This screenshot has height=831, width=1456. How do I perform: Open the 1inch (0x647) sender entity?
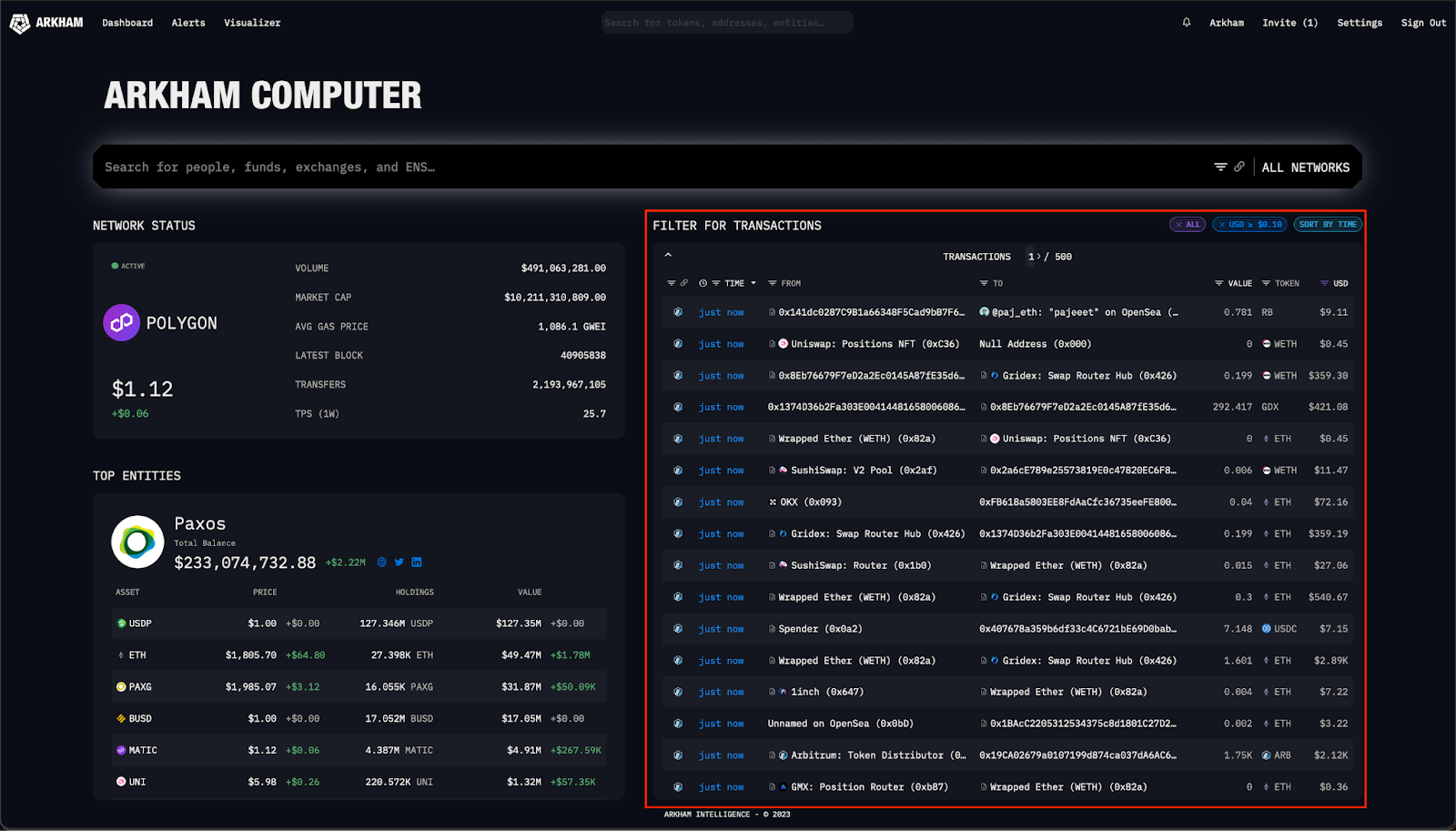coord(827,693)
